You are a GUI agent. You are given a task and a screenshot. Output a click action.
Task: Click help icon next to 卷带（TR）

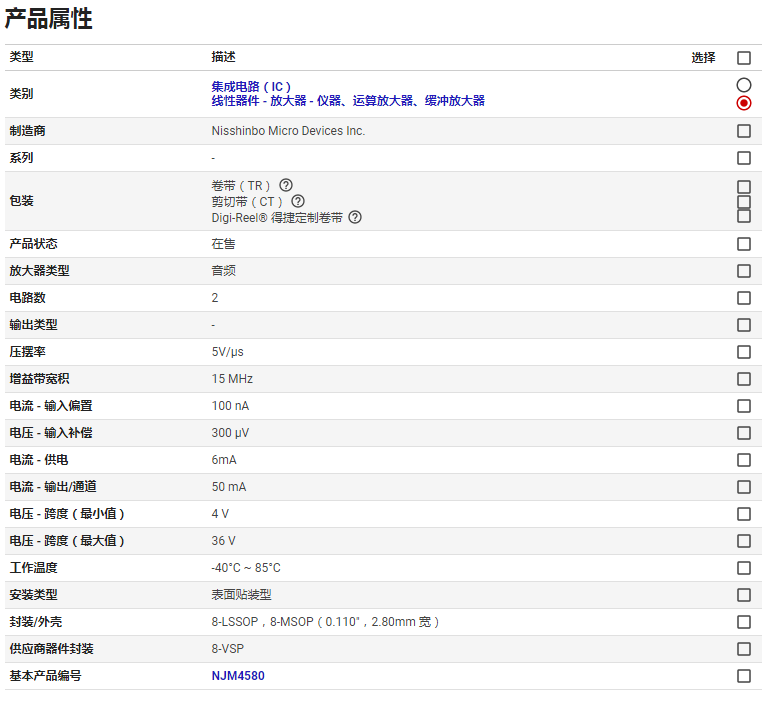click(x=286, y=185)
